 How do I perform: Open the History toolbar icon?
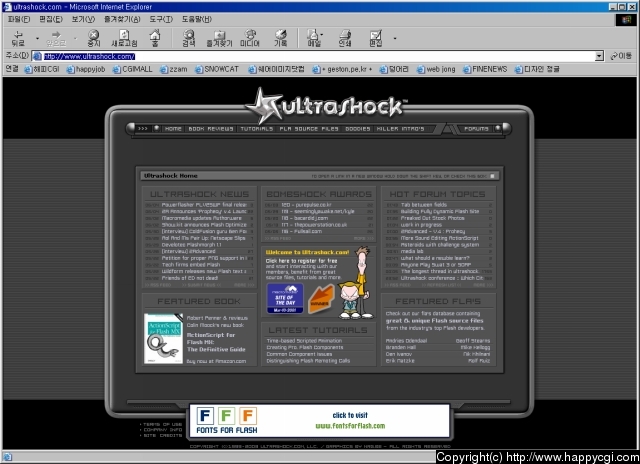point(280,38)
